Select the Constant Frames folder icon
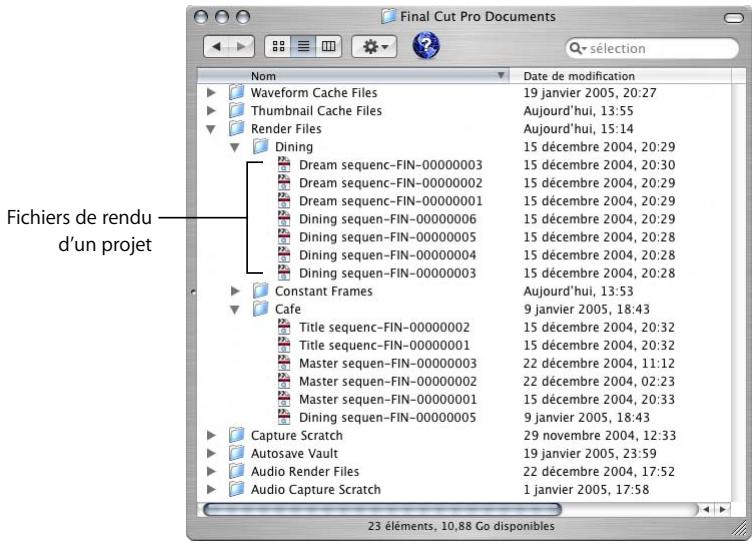The width and height of the screenshot is (753, 545). pos(260,291)
